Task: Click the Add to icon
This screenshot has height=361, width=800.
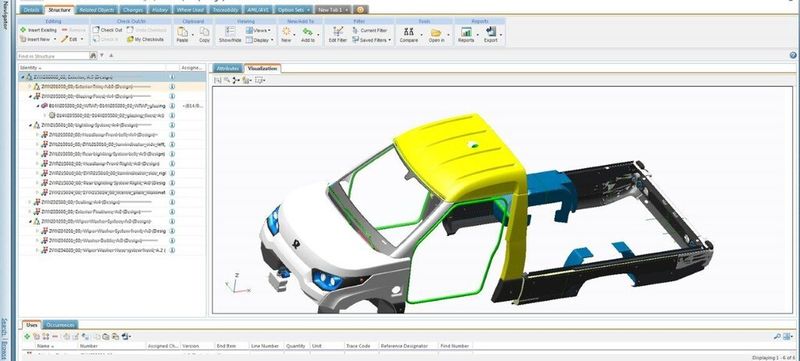Action: 308,32
